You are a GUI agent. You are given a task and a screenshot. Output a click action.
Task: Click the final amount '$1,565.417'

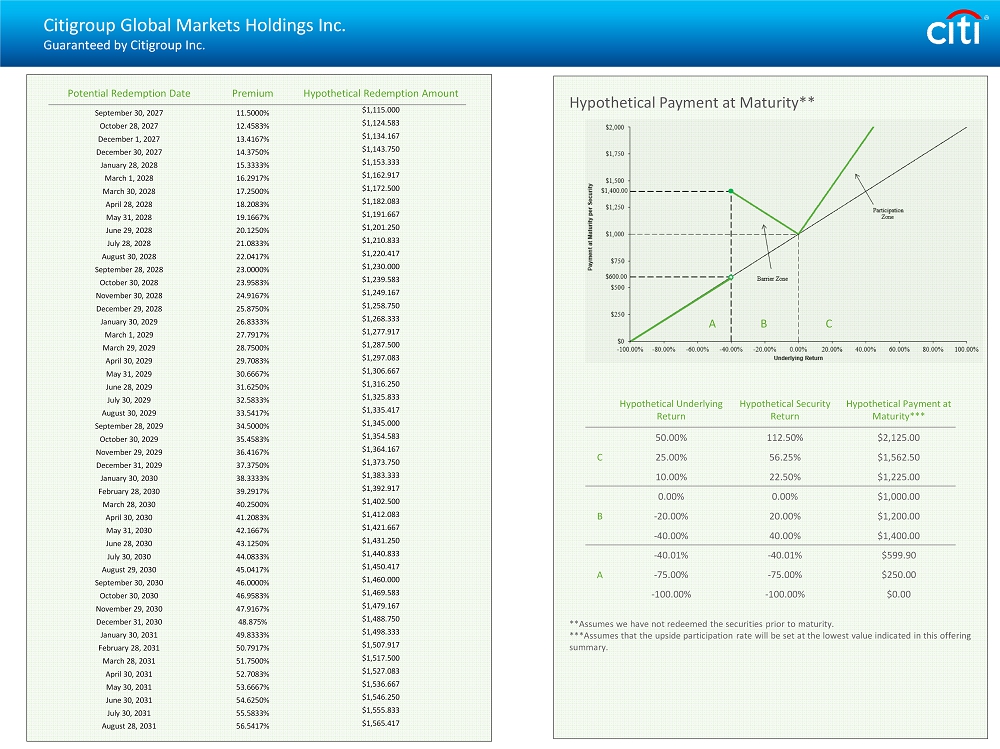(381, 723)
